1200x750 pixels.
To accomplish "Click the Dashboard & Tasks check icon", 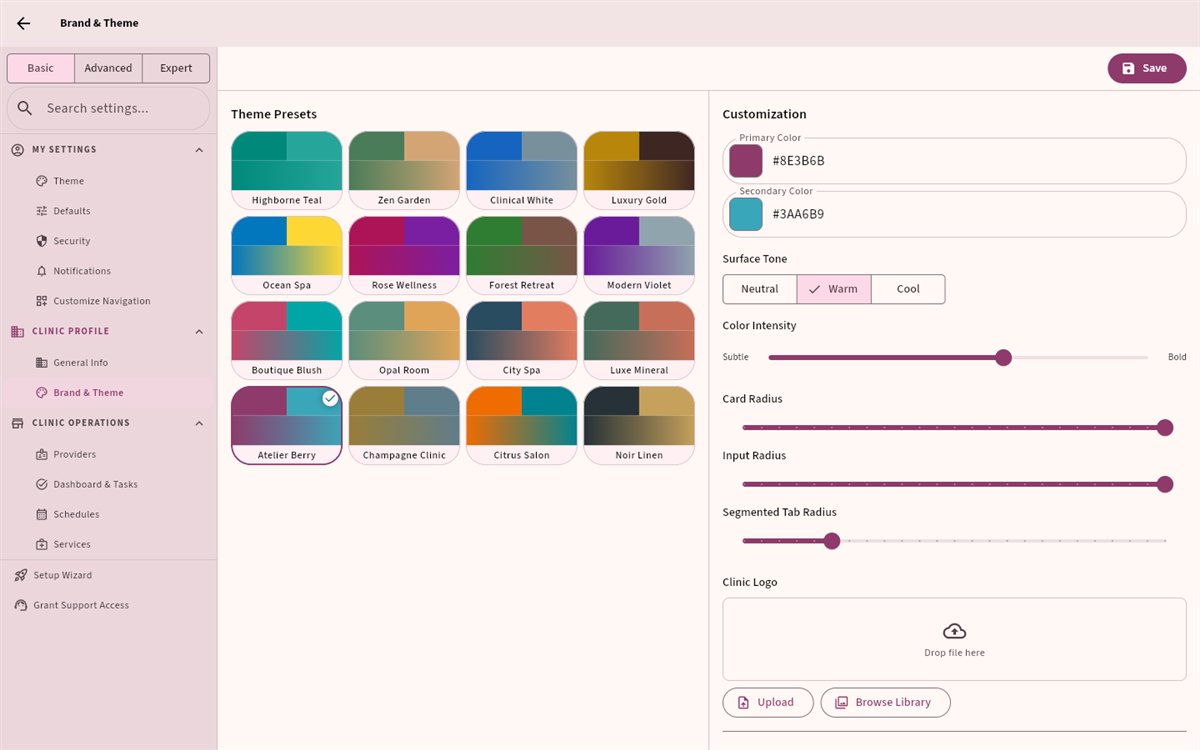I will pos(42,484).
